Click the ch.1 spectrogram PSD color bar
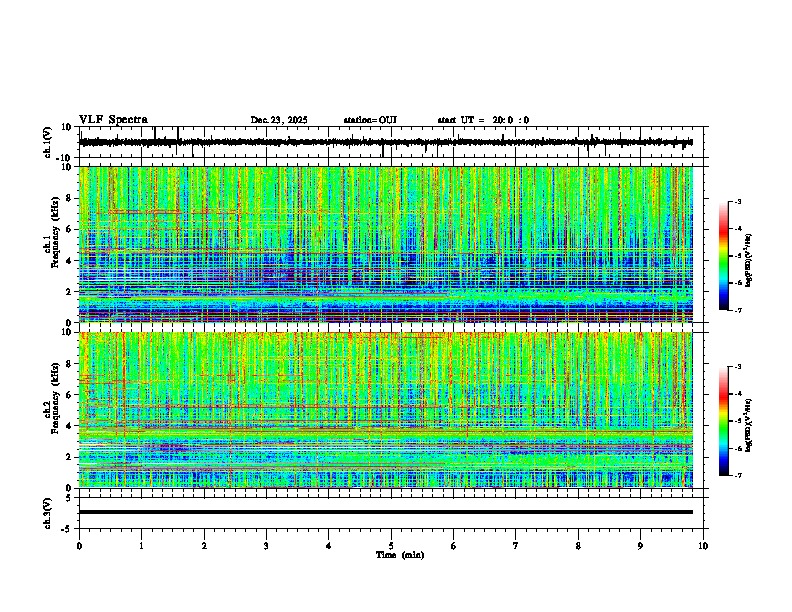The width and height of the screenshot is (792, 612). (724, 256)
